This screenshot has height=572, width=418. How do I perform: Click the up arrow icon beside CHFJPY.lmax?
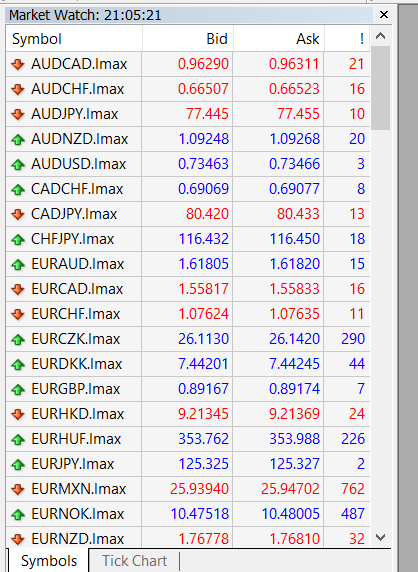tap(18, 239)
